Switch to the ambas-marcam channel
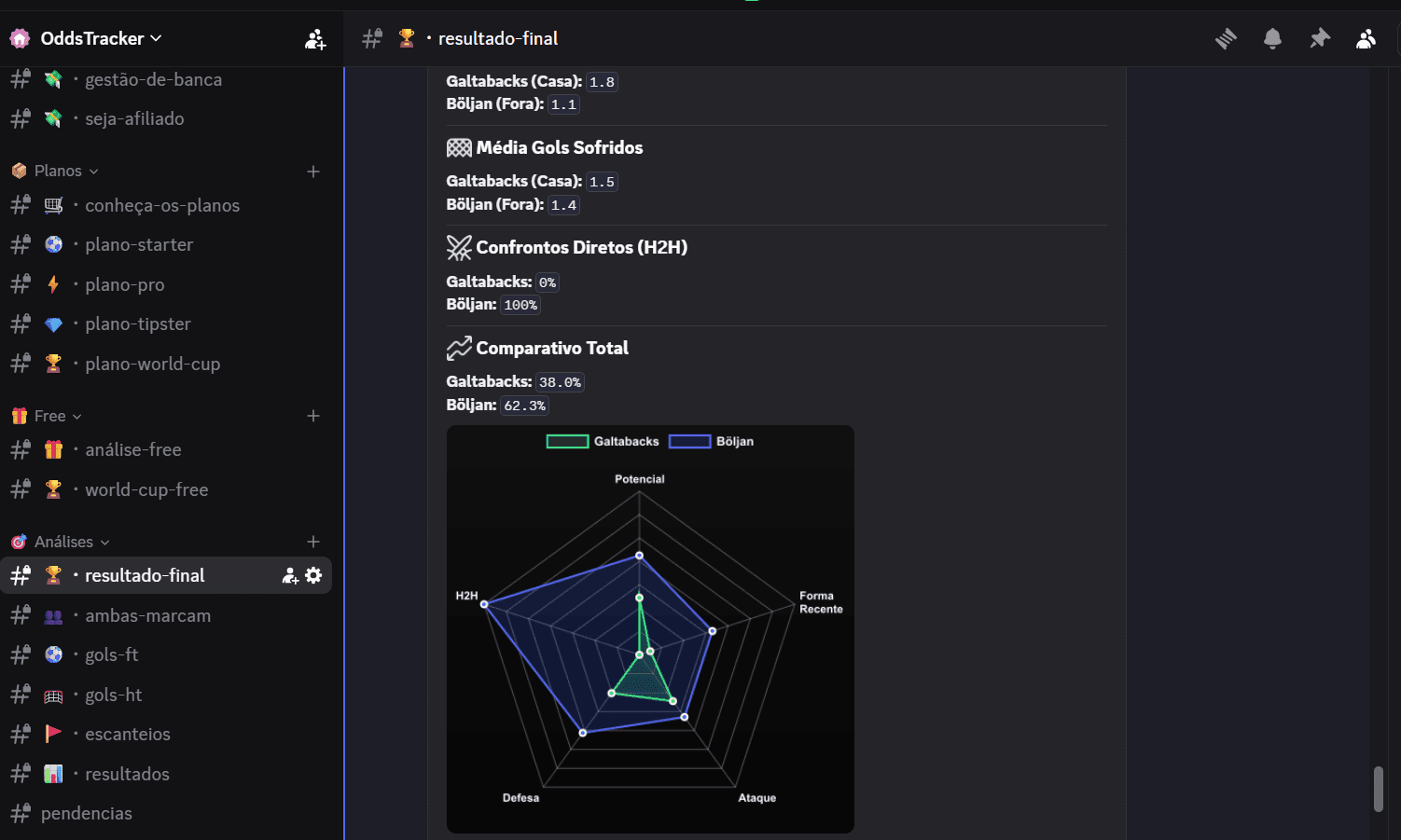The height and width of the screenshot is (840, 1401). click(168, 615)
